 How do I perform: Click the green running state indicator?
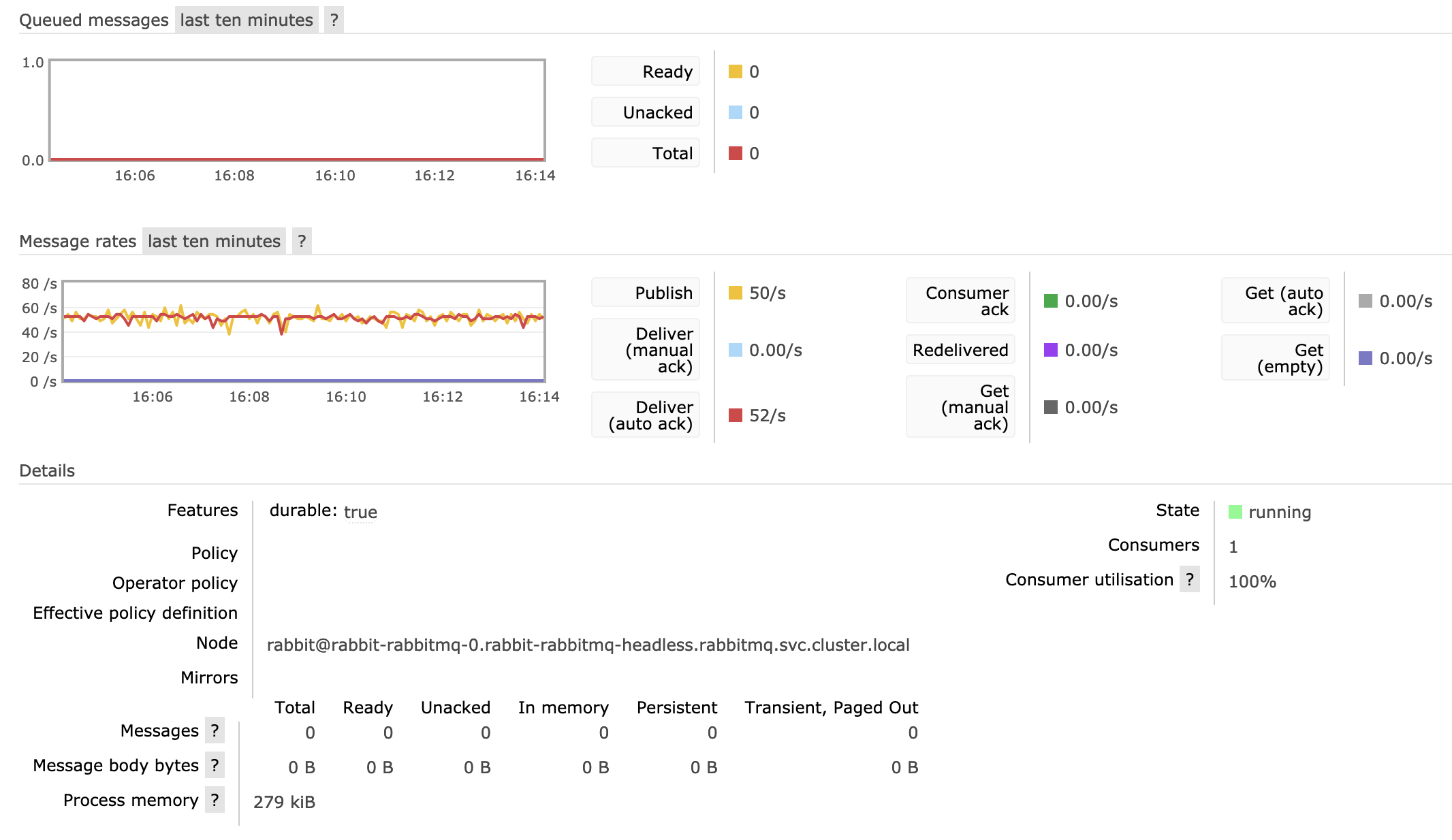coord(1236,511)
